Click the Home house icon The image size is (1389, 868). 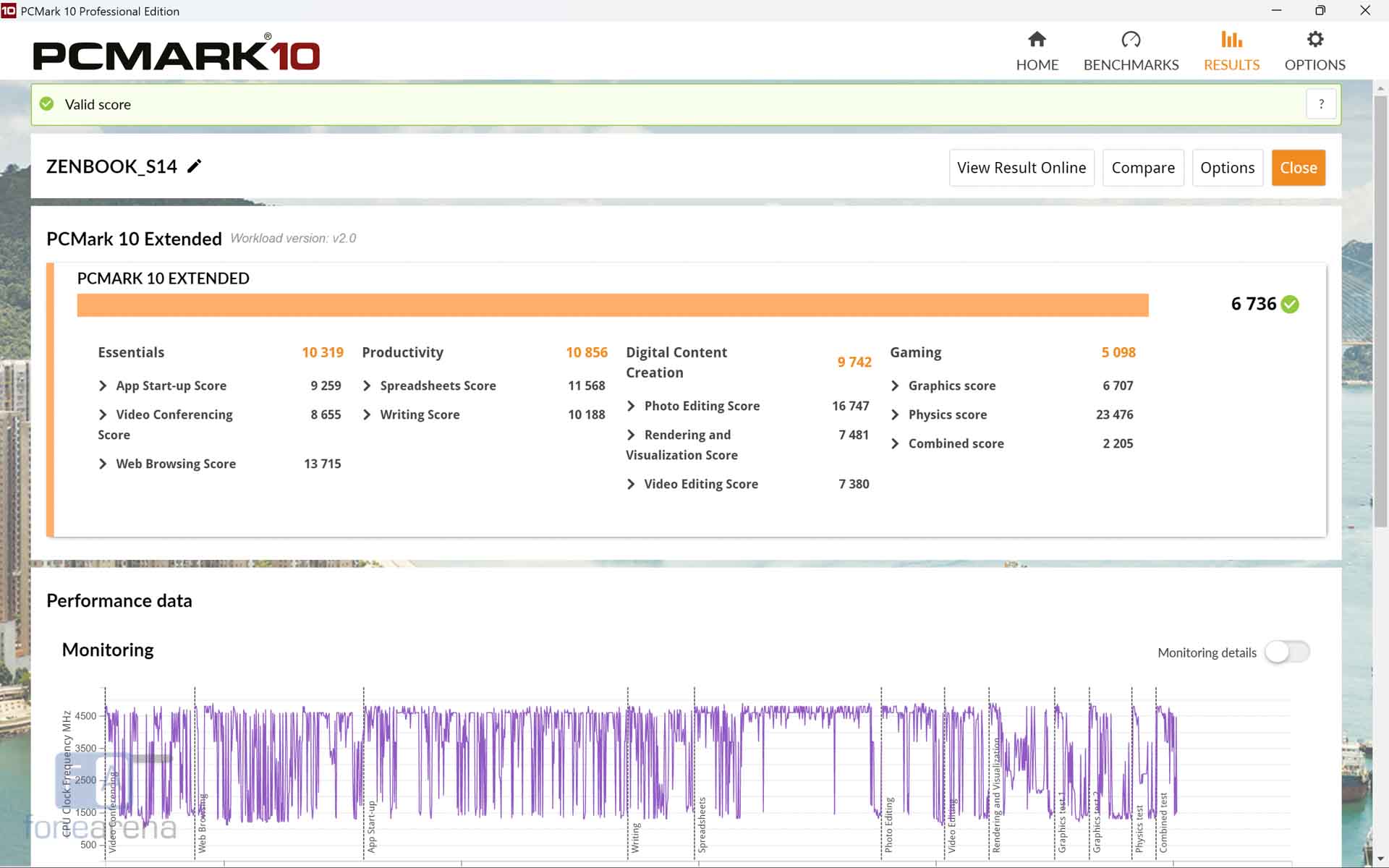(1037, 39)
